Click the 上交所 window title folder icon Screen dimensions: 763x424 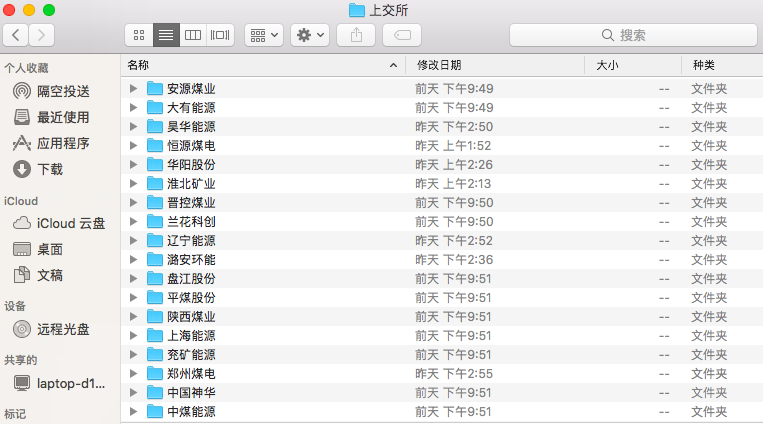tap(357, 10)
